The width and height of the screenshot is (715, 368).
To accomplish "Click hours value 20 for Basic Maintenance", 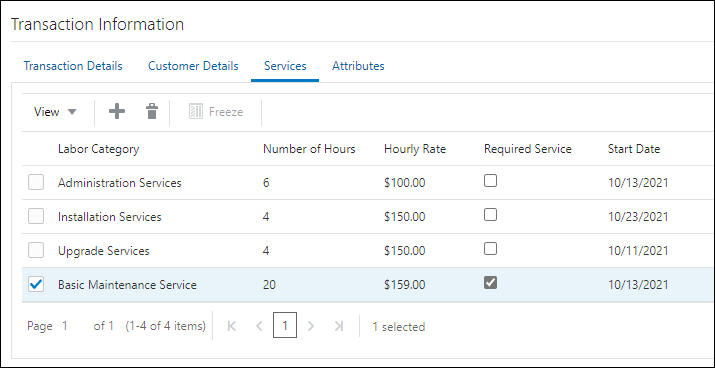I will point(269,285).
